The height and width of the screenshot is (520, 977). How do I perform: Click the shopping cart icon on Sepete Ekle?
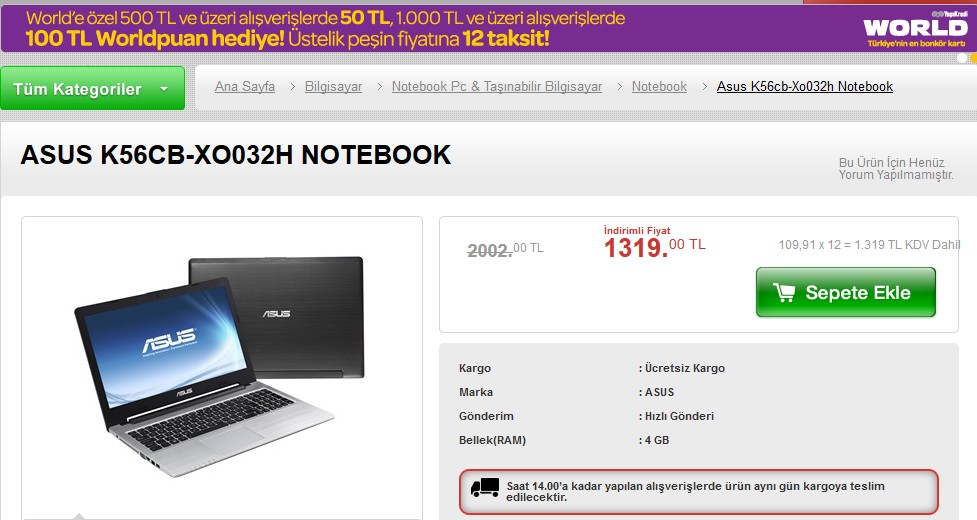pos(784,292)
